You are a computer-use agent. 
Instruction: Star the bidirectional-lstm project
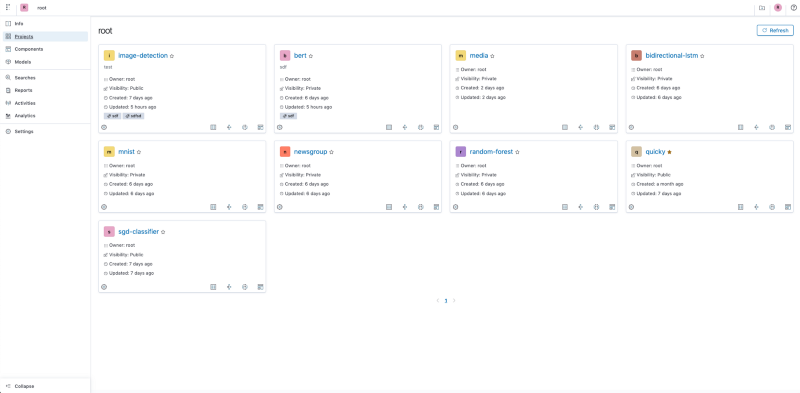pos(703,56)
